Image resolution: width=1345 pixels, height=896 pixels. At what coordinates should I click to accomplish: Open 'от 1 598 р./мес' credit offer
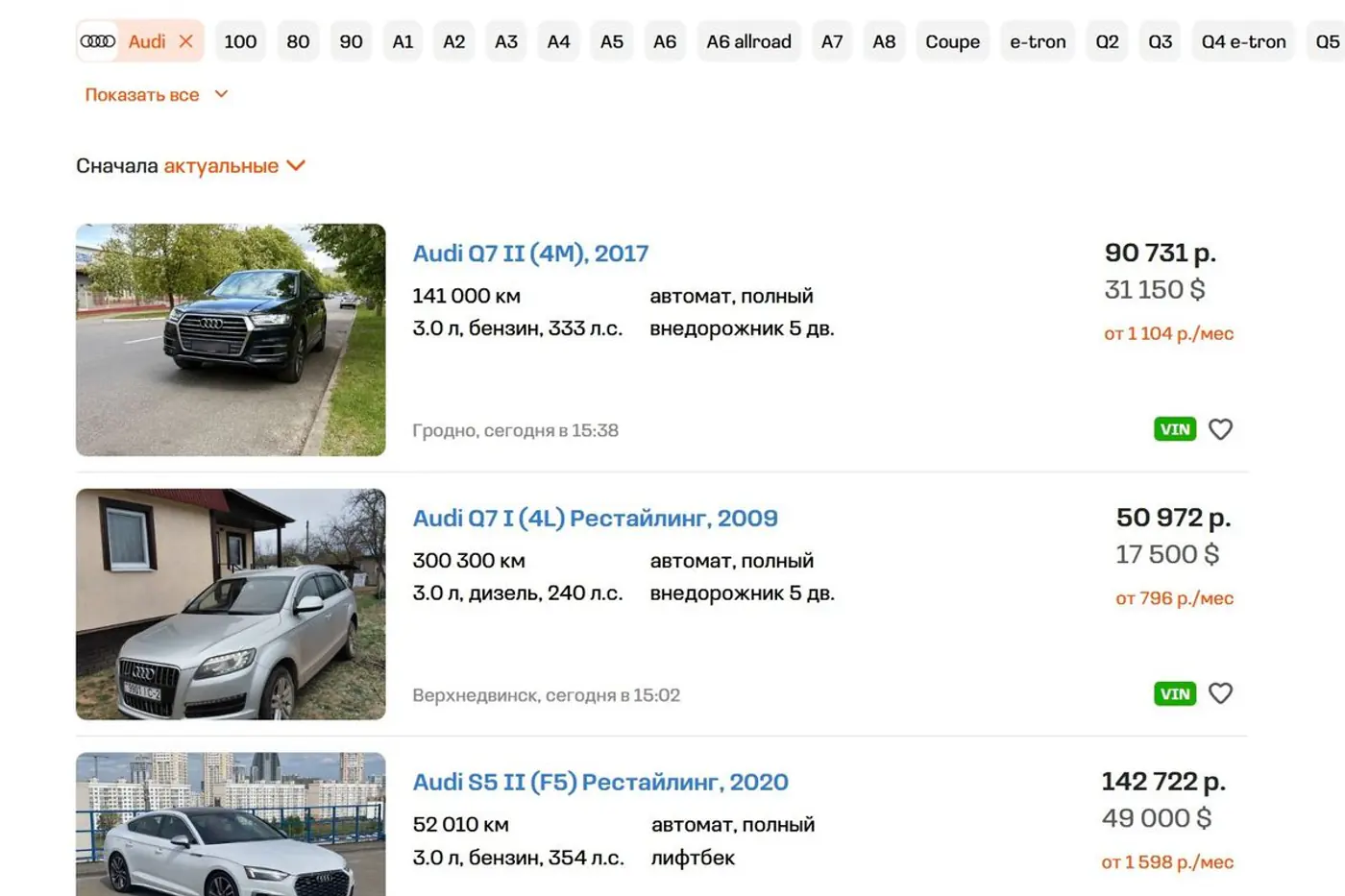[1167, 862]
